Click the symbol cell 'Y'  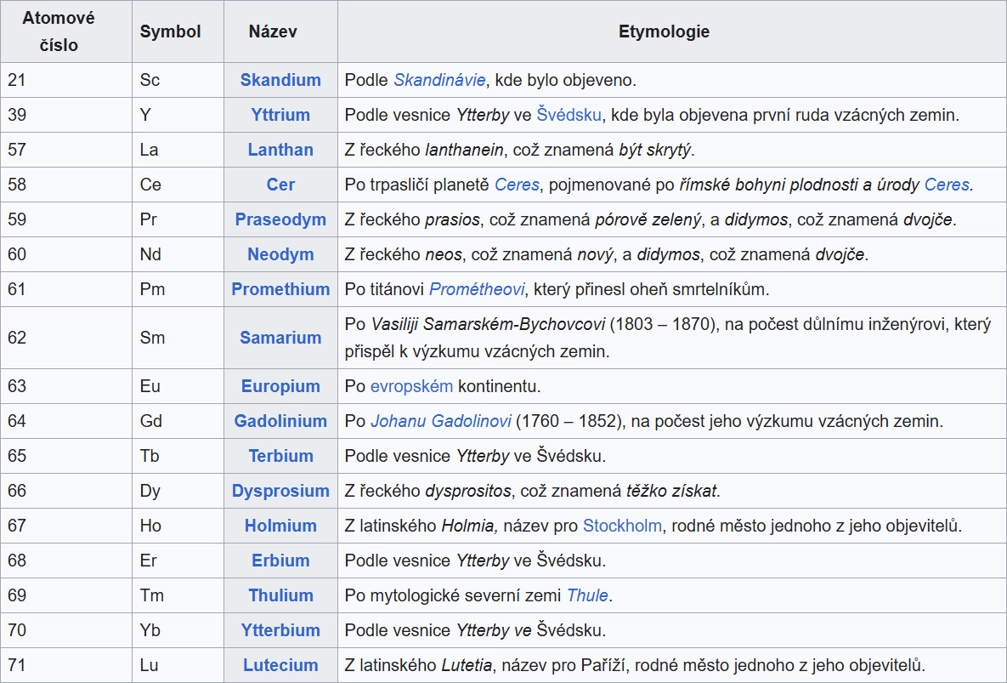point(178,114)
